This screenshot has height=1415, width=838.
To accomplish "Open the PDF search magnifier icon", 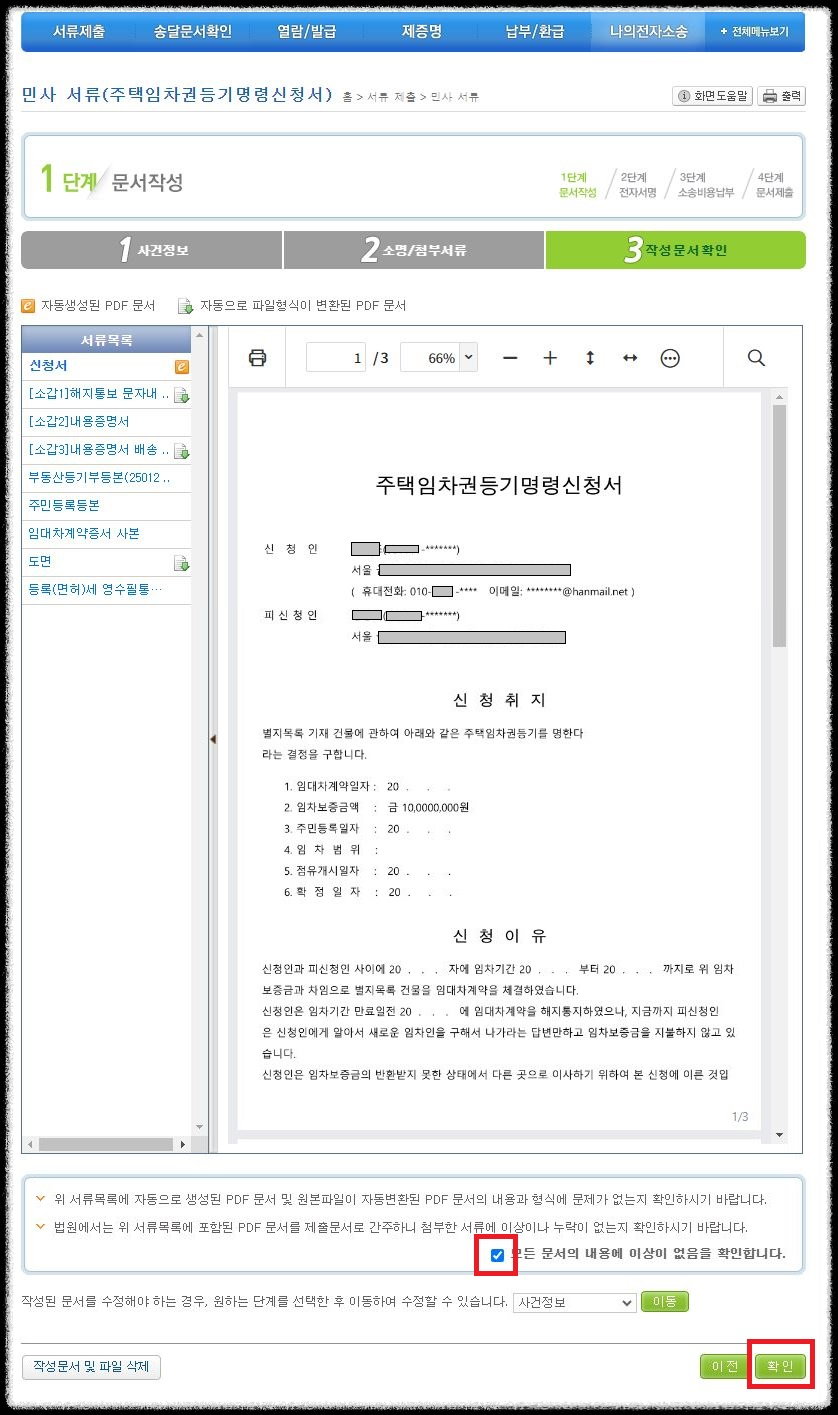I will tap(756, 358).
